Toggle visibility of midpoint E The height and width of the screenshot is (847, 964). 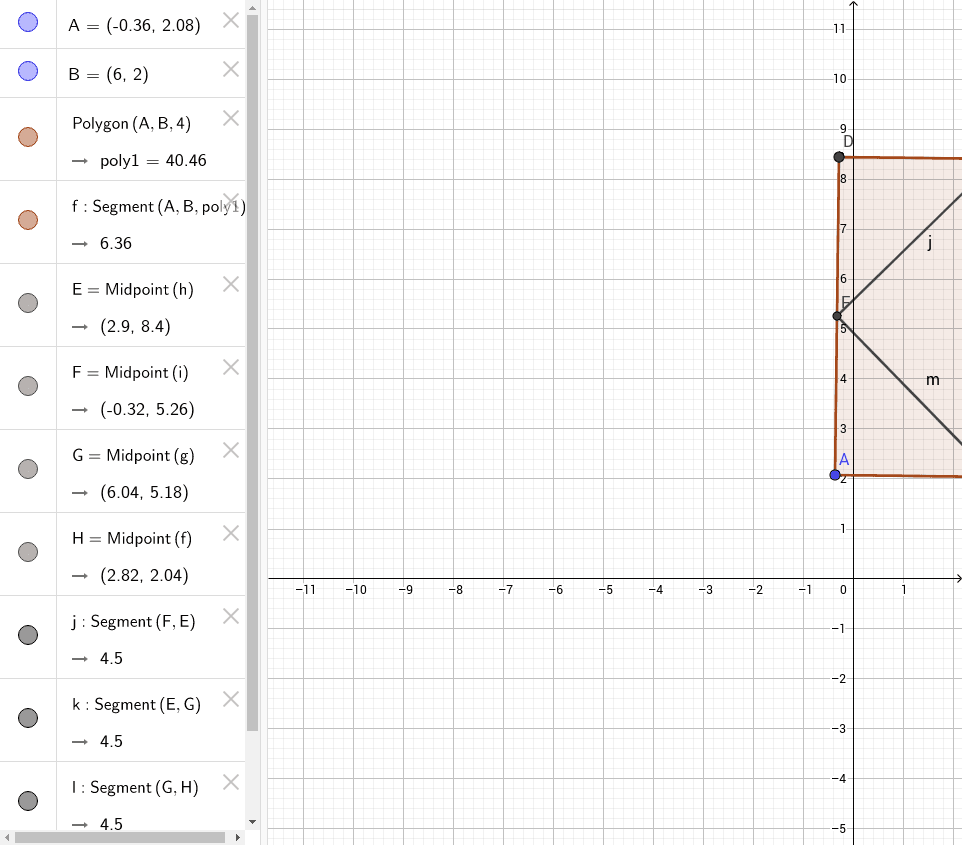tap(27, 303)
